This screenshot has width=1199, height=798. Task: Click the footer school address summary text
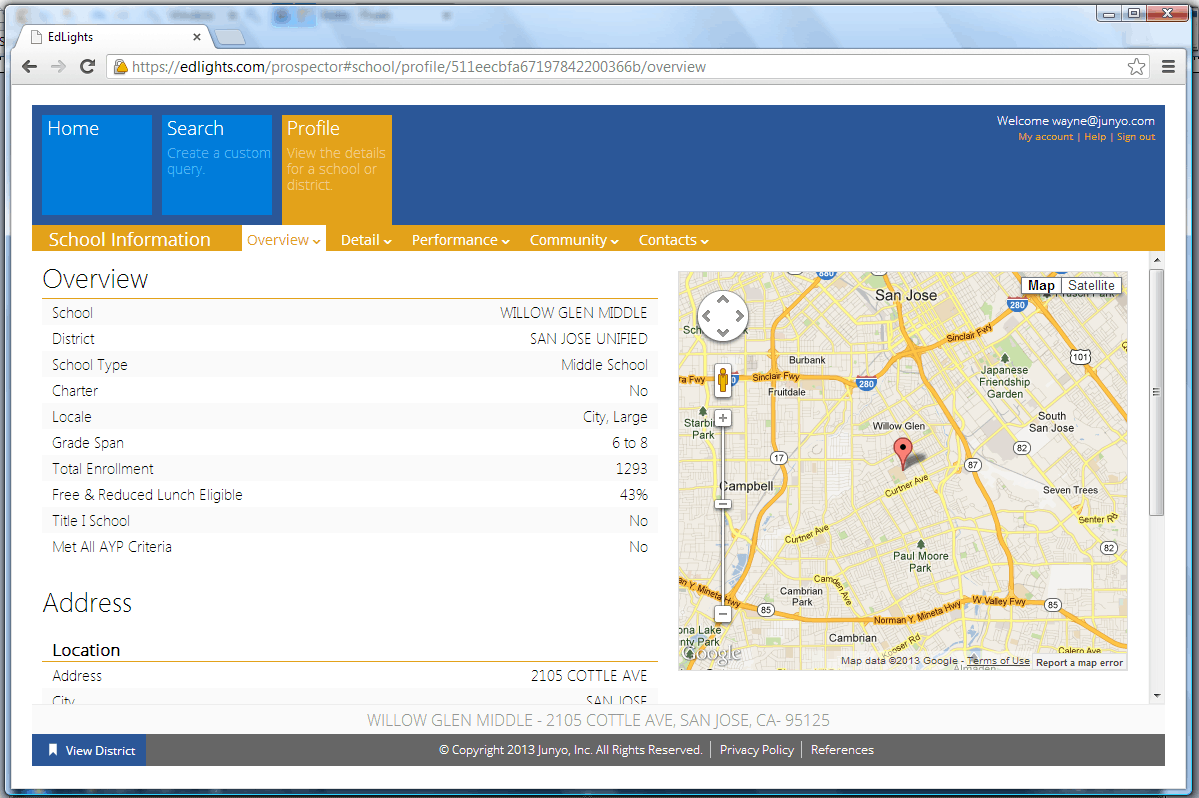(x=598, y=720)
